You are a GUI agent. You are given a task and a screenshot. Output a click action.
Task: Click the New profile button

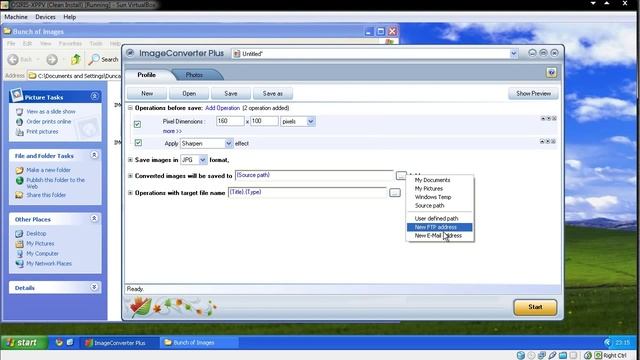(147, 93)
